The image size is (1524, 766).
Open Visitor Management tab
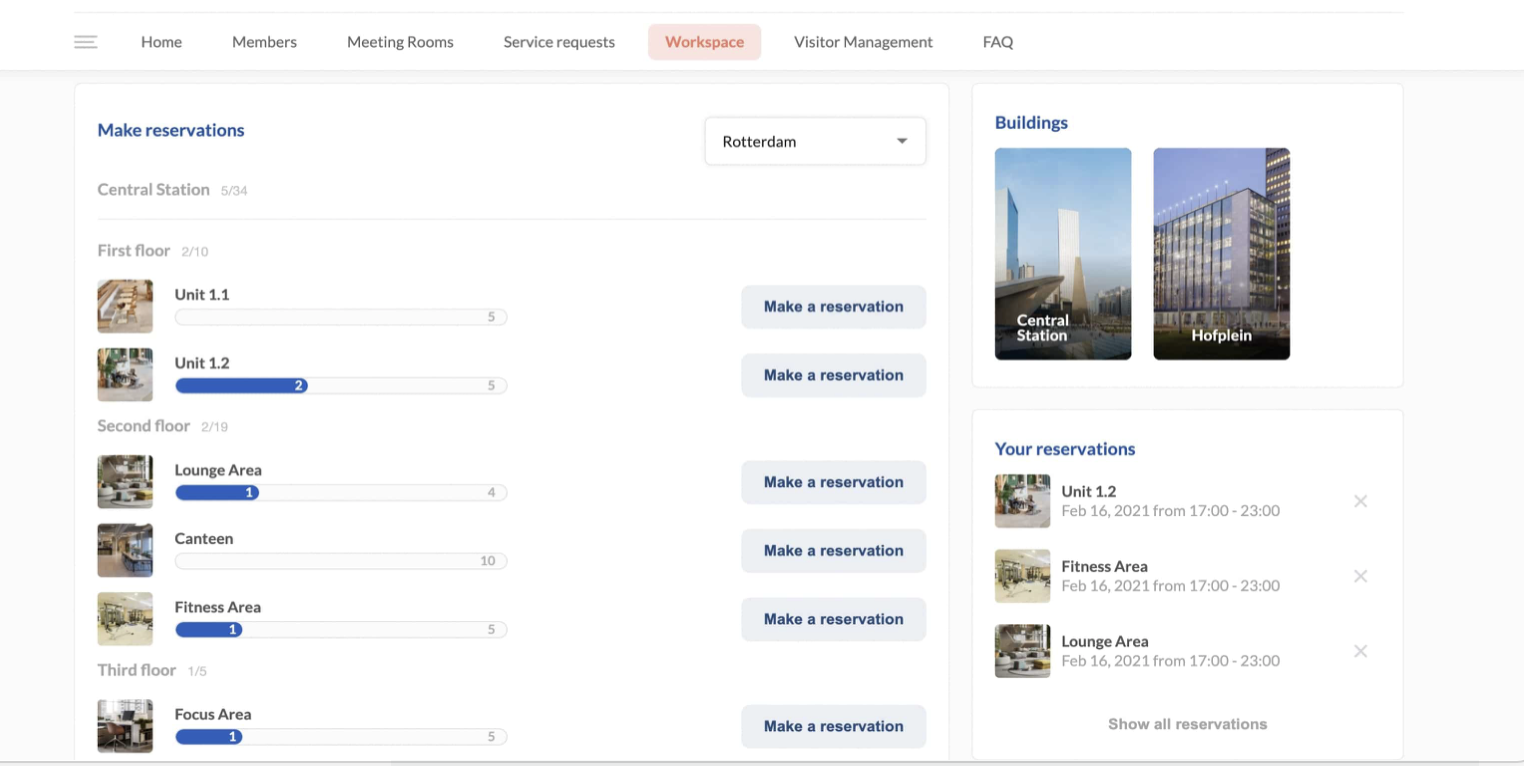(x=863, y=42)
